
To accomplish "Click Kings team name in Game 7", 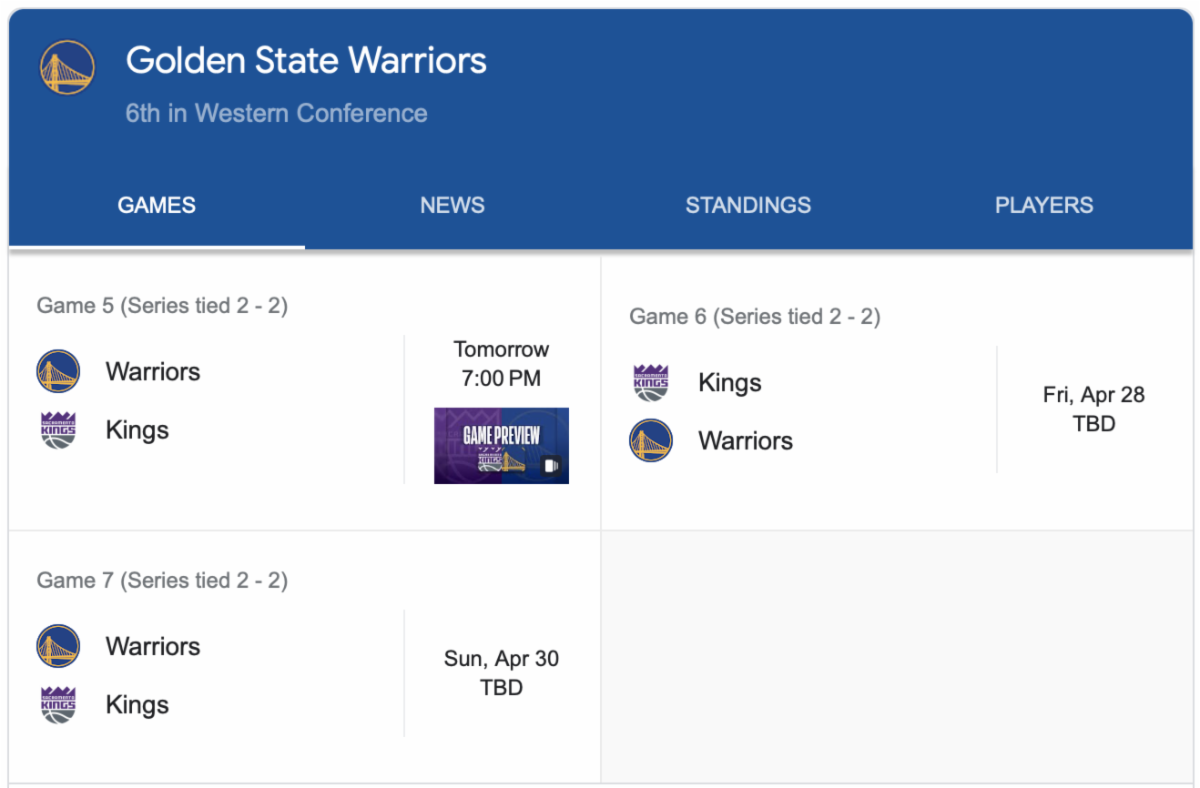I will [x=137, y=705].
